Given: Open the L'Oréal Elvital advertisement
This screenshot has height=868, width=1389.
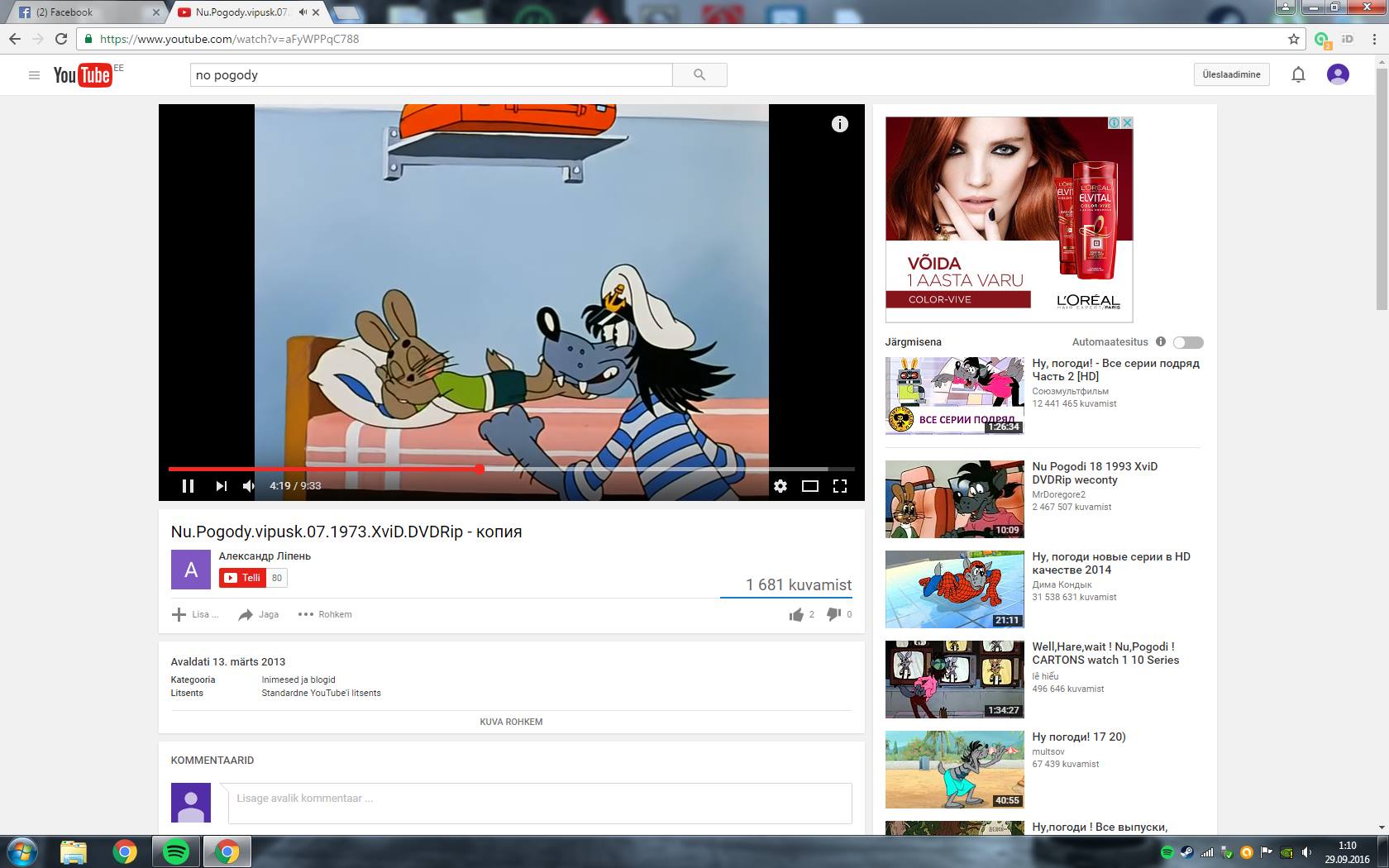Looking at the screenshot, I should pos(1009,219).
